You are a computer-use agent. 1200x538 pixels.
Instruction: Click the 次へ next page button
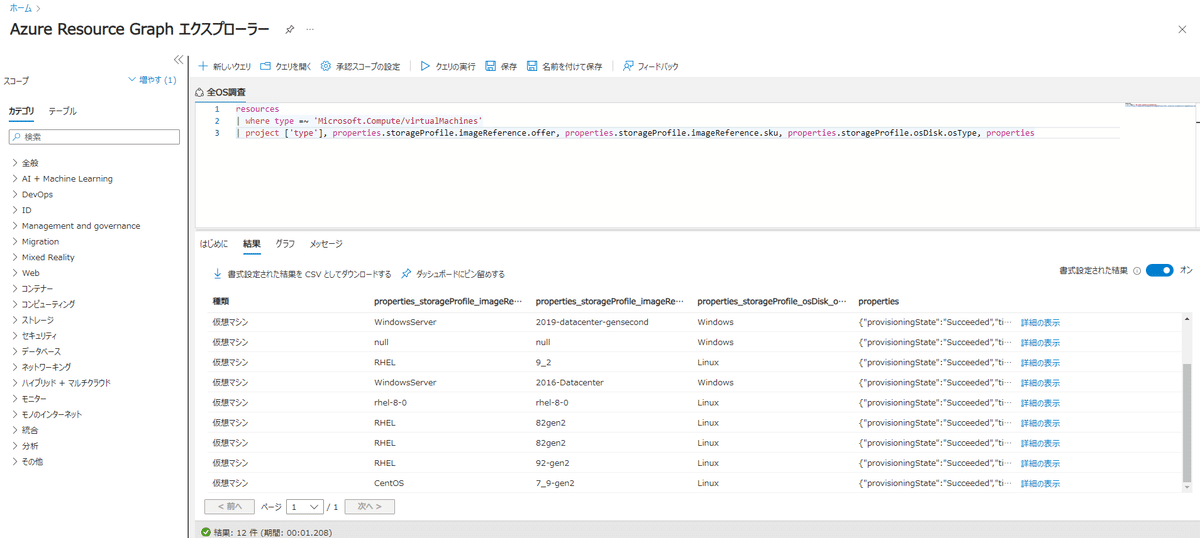(x=369, y=507)
